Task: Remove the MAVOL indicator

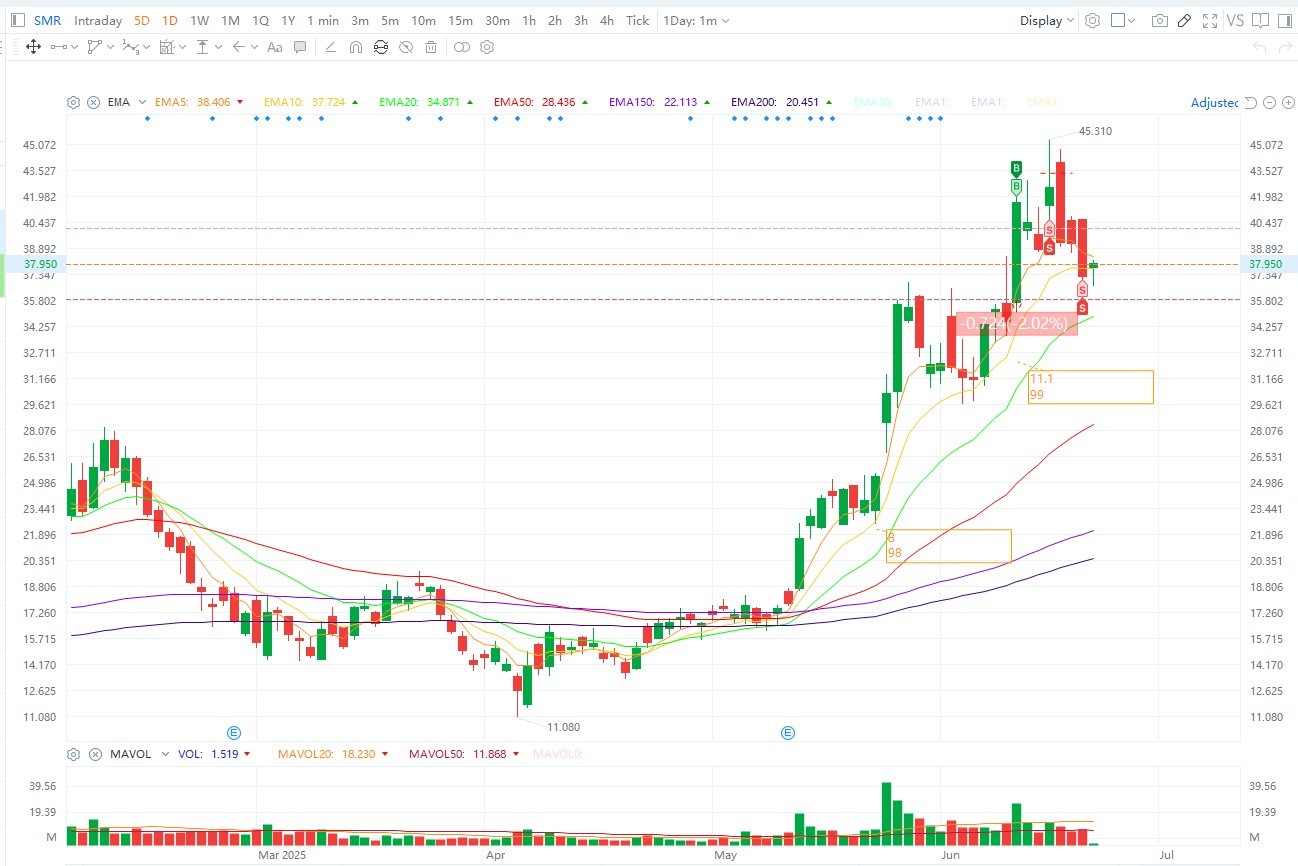Action: coord(93,754)
